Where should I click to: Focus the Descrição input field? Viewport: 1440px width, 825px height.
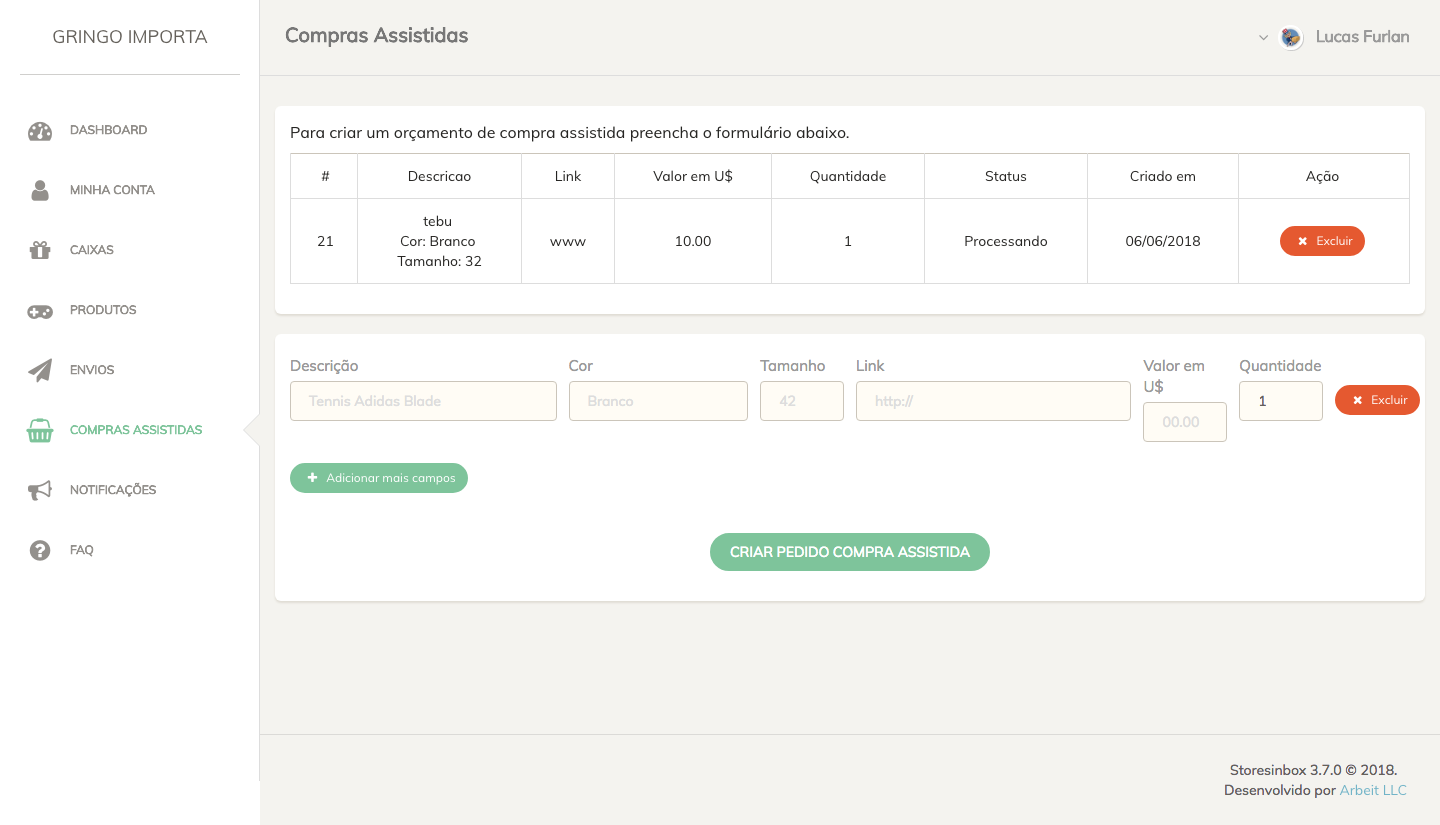[x=423, y=401]
